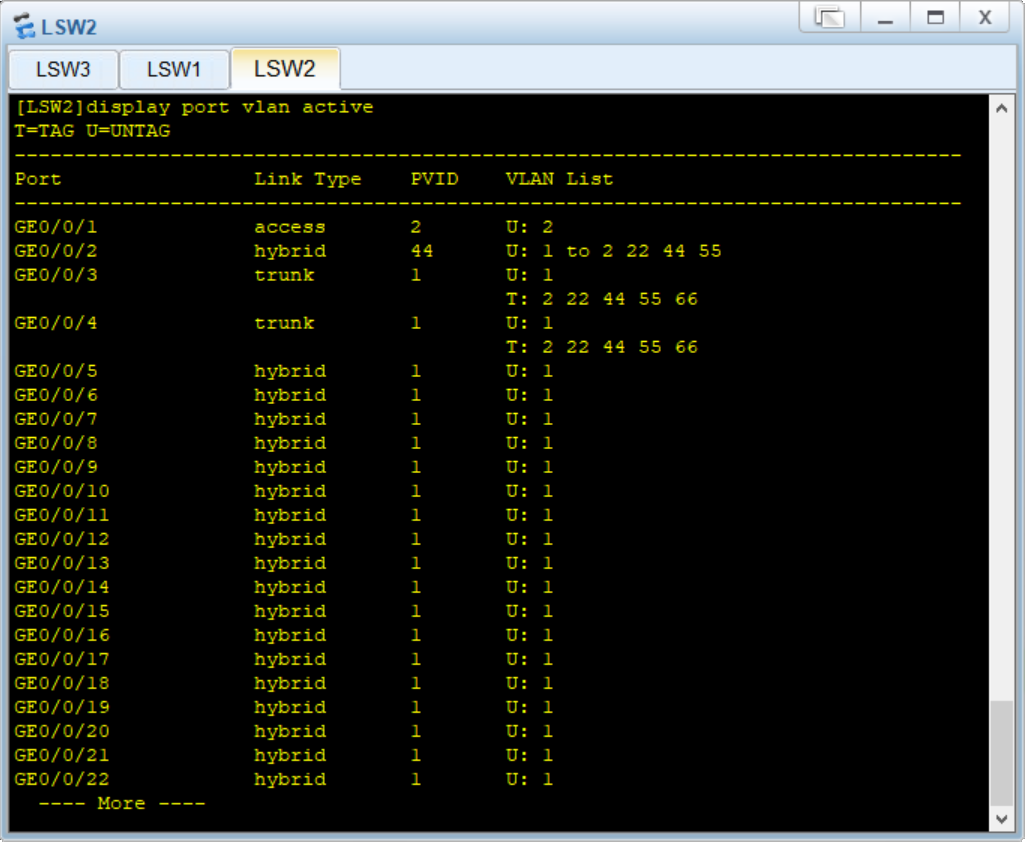Click 'hybrid' link type of GE0/0/20
The height and width of the screenshot is (842, 1025).
coord(290,732)
